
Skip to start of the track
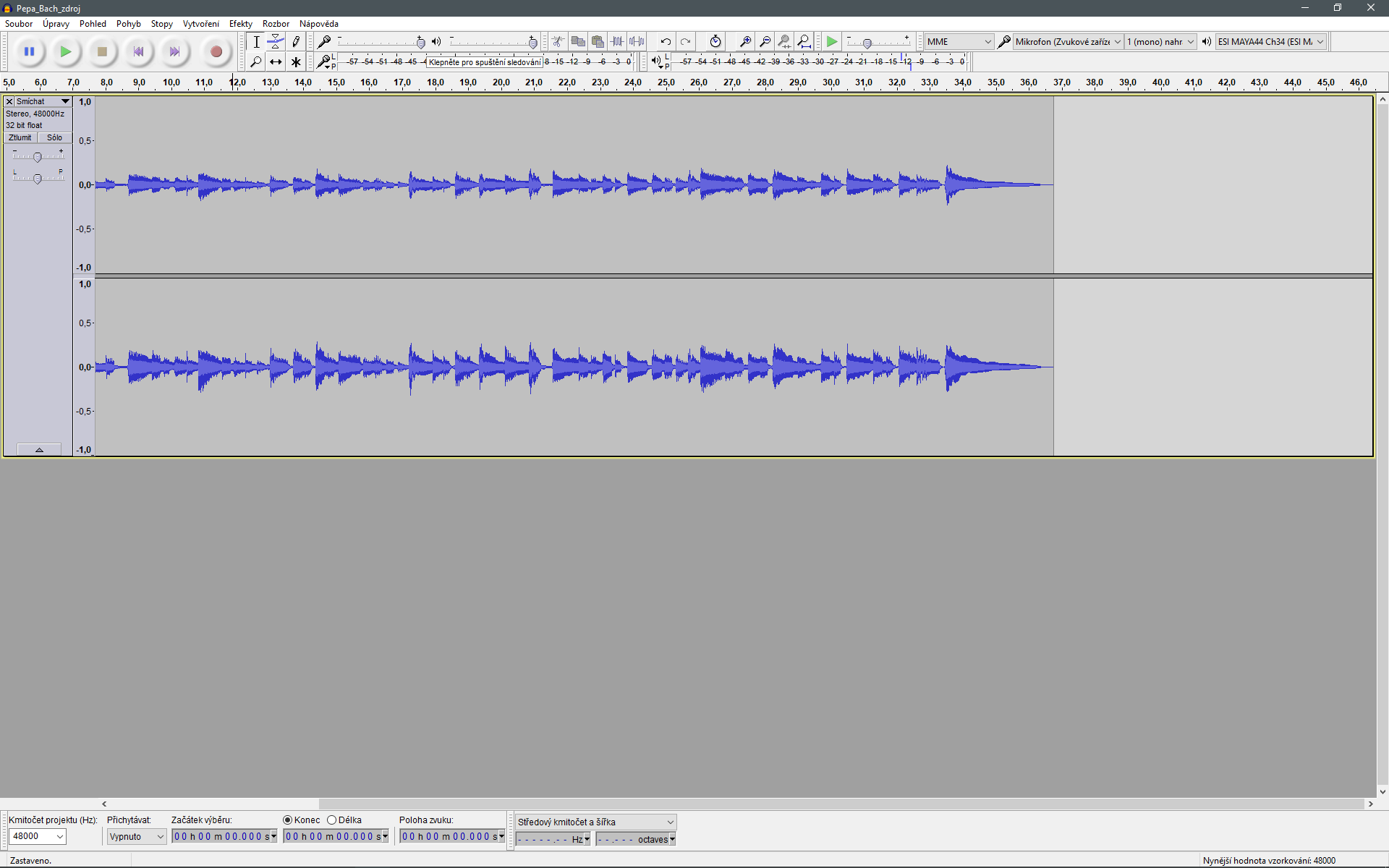pos(138,51)
